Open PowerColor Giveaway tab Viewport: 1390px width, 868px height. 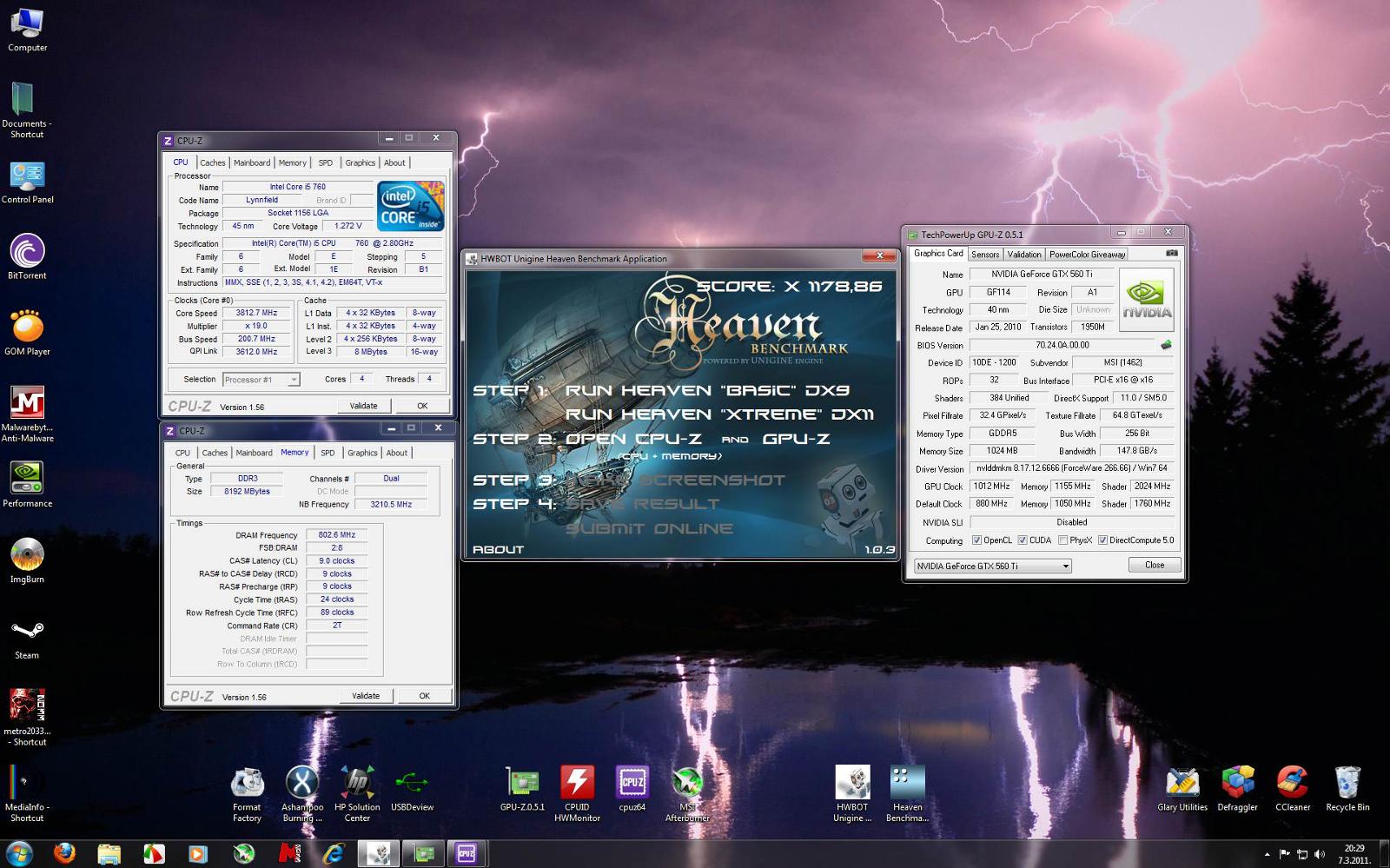tap(1087, 255)
